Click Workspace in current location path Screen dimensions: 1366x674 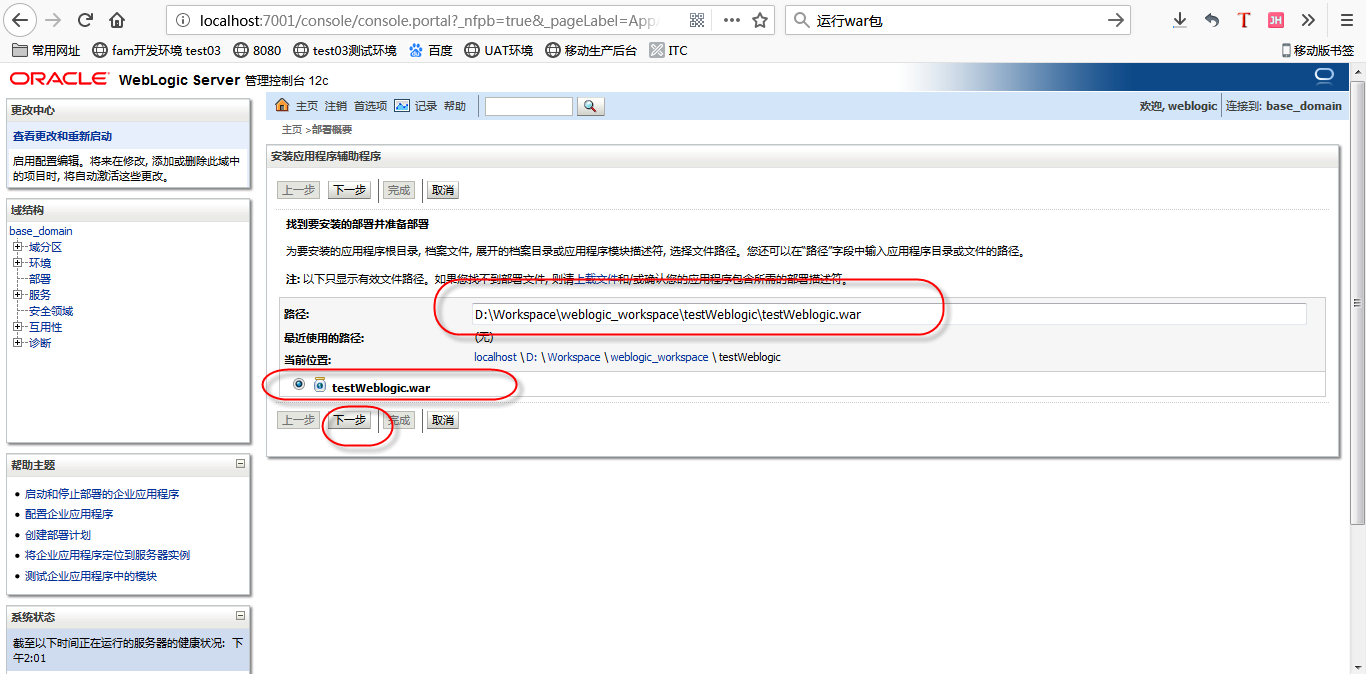574,357
